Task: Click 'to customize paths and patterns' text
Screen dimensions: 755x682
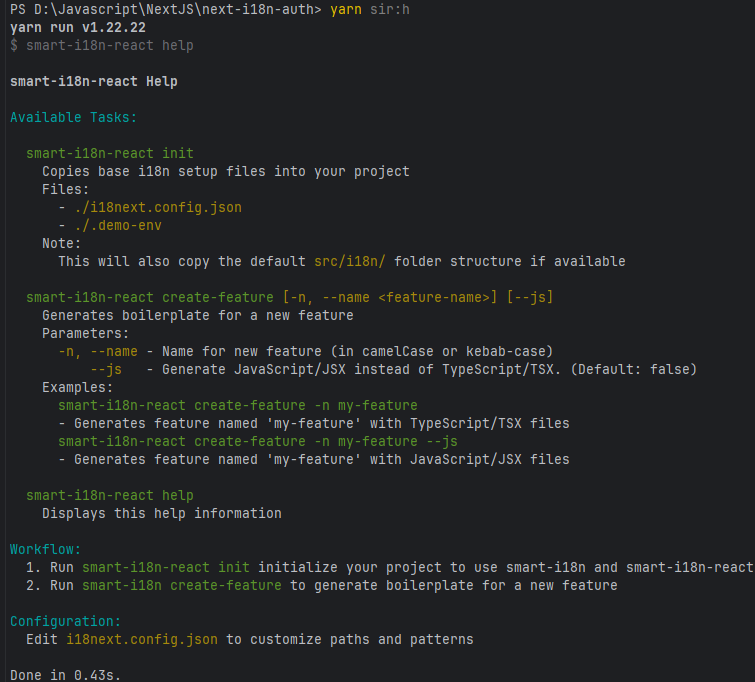Action: pyautogui.click(x=350, y=640)
